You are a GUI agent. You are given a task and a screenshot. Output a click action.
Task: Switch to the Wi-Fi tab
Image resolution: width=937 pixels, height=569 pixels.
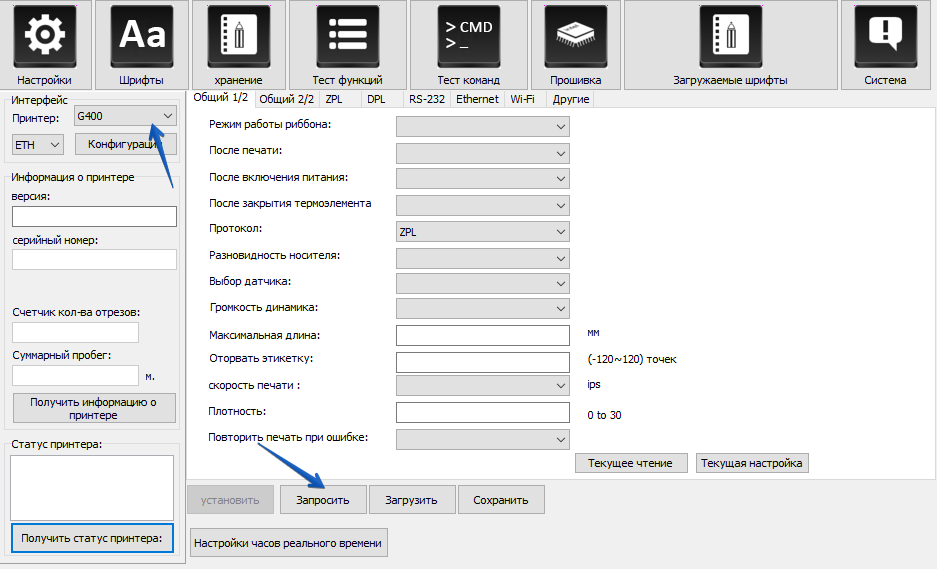click(522, 99)
